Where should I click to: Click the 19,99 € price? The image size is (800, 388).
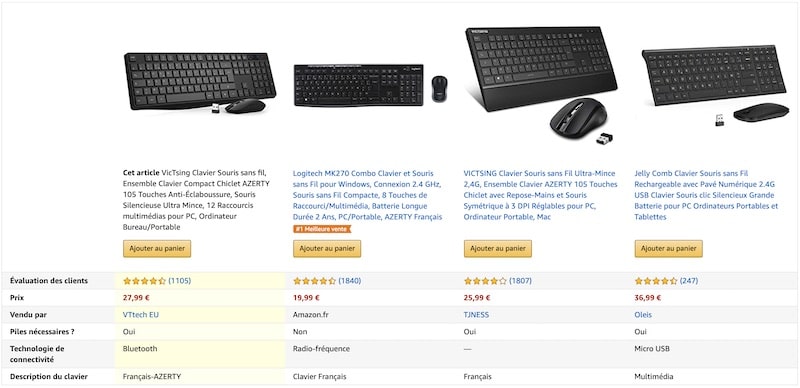pyautogui.click(x=306, y=298)
